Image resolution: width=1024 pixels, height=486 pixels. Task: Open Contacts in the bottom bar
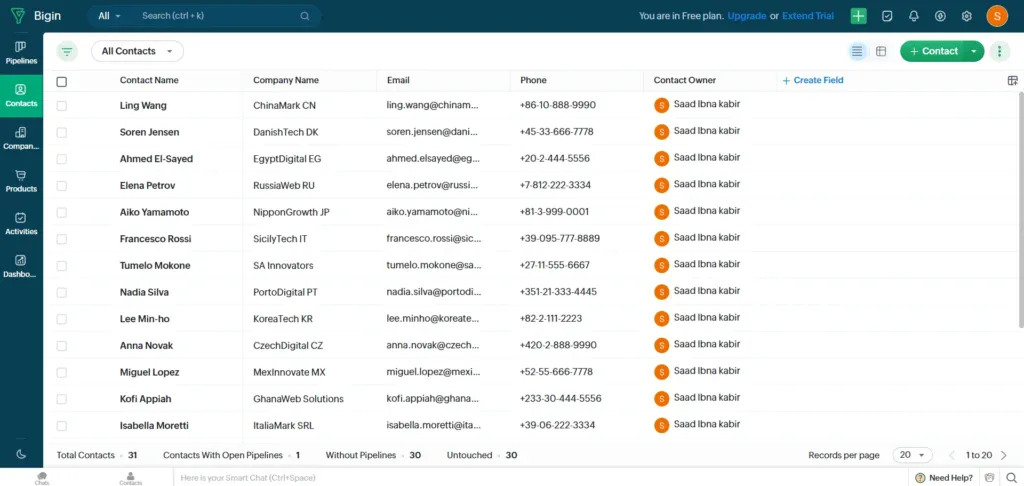click(x=131, y=478)
